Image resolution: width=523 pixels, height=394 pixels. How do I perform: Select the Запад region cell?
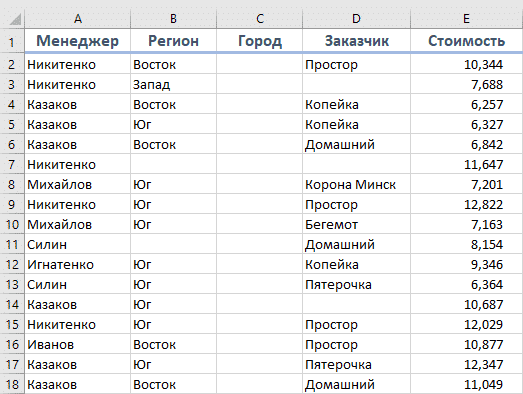tap(173, 84)
